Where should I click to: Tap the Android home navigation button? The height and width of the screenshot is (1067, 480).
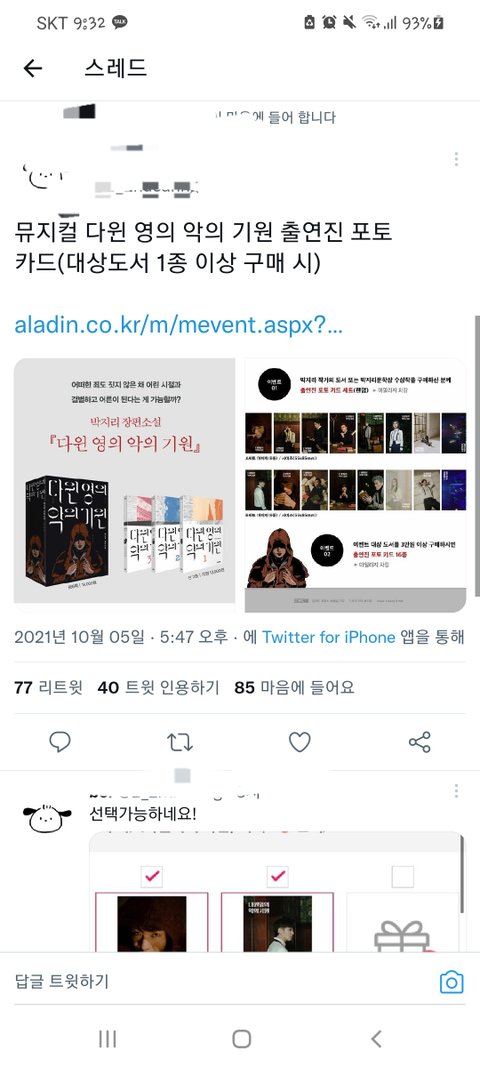(x=241, y=1038)
